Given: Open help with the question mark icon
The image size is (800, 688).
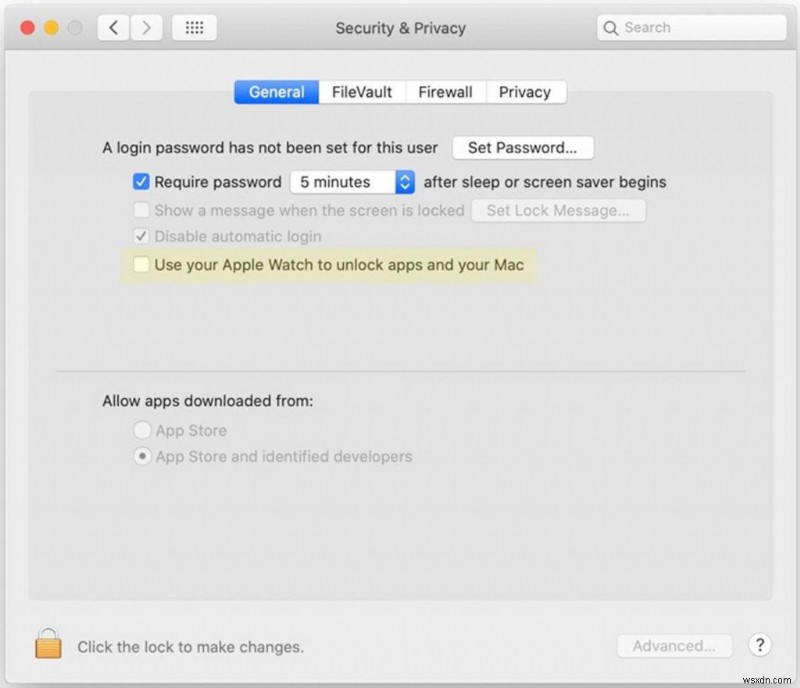Looking at the screenshot, I should point(760,646).
